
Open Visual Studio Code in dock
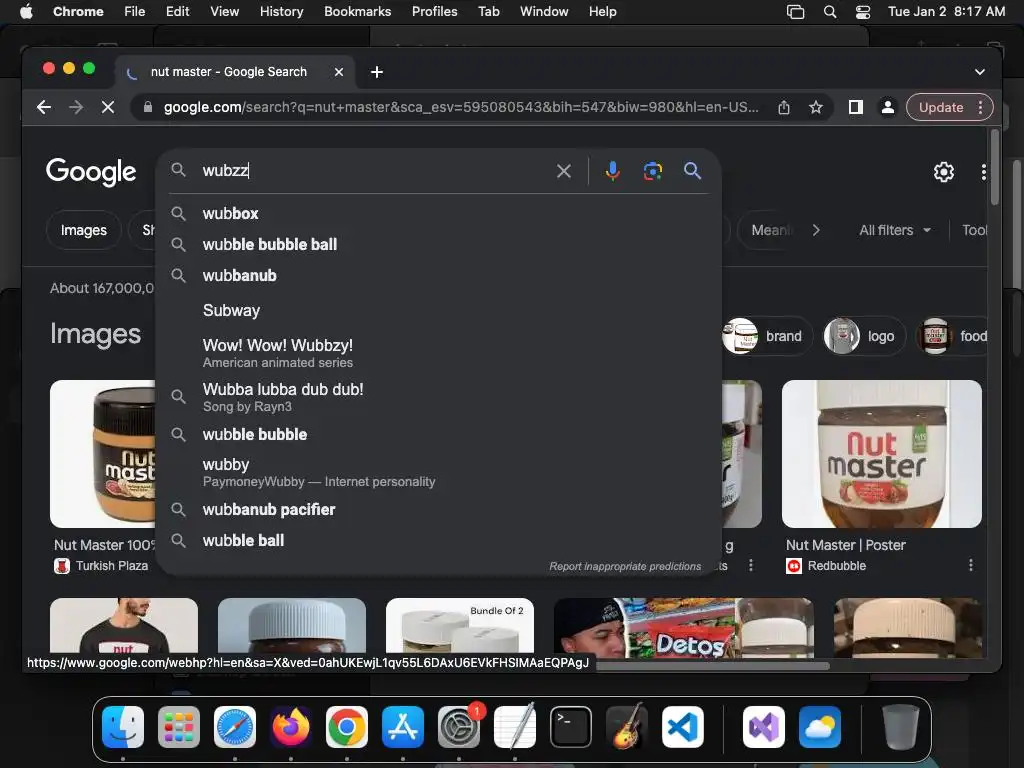tap(682, 727)
